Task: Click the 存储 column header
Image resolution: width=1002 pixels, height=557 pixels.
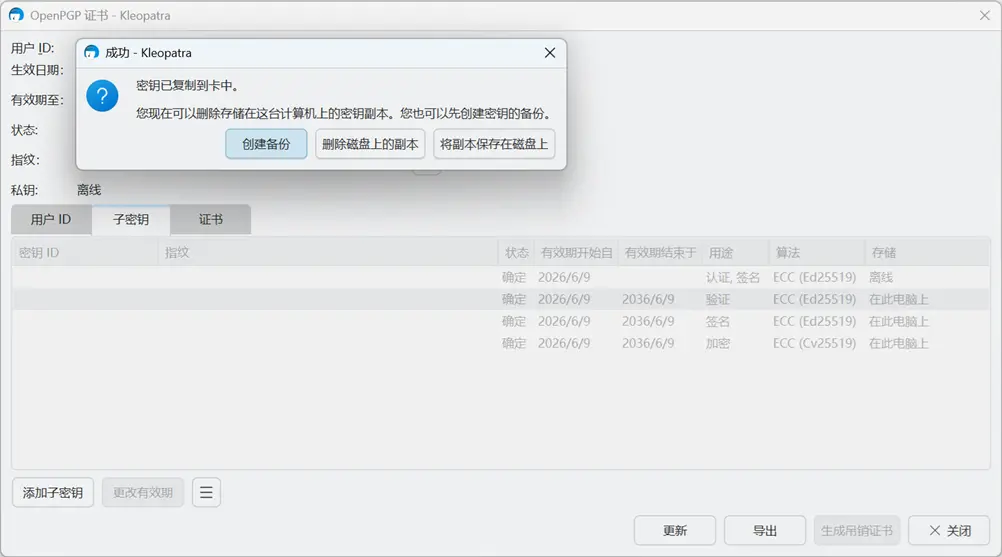Action: [927, 252]
